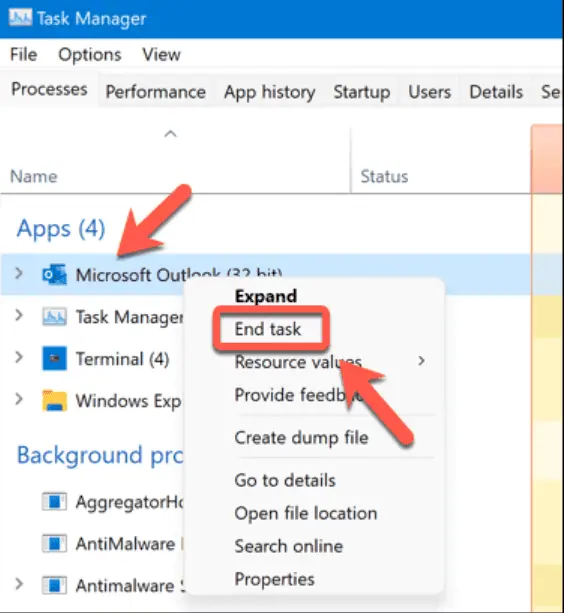Viewport: 564px width, 613px height.
Task: Click the Microsoft Outlook app icon
Action: pos(54,274)
